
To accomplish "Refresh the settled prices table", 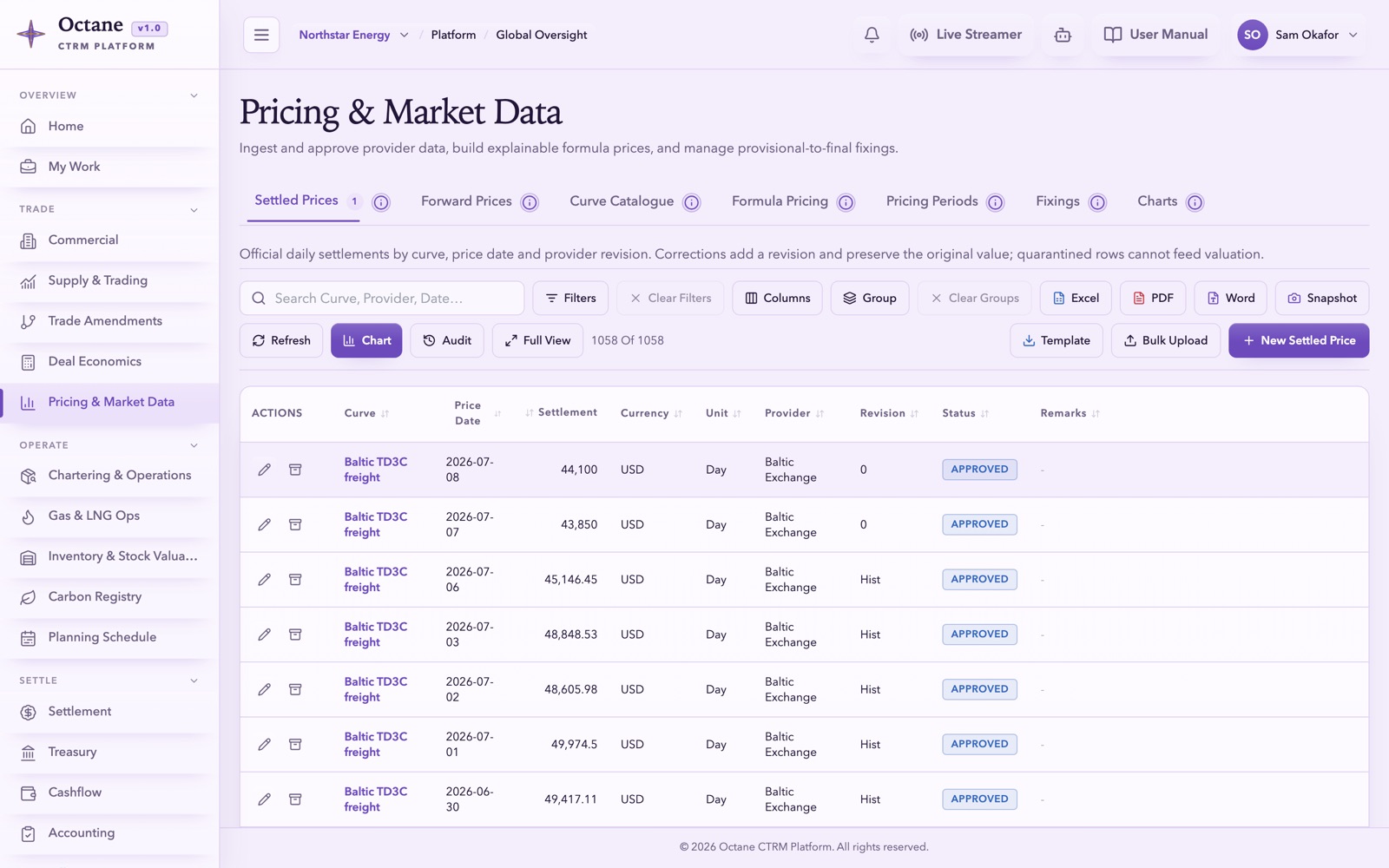I will pos(281,340).
